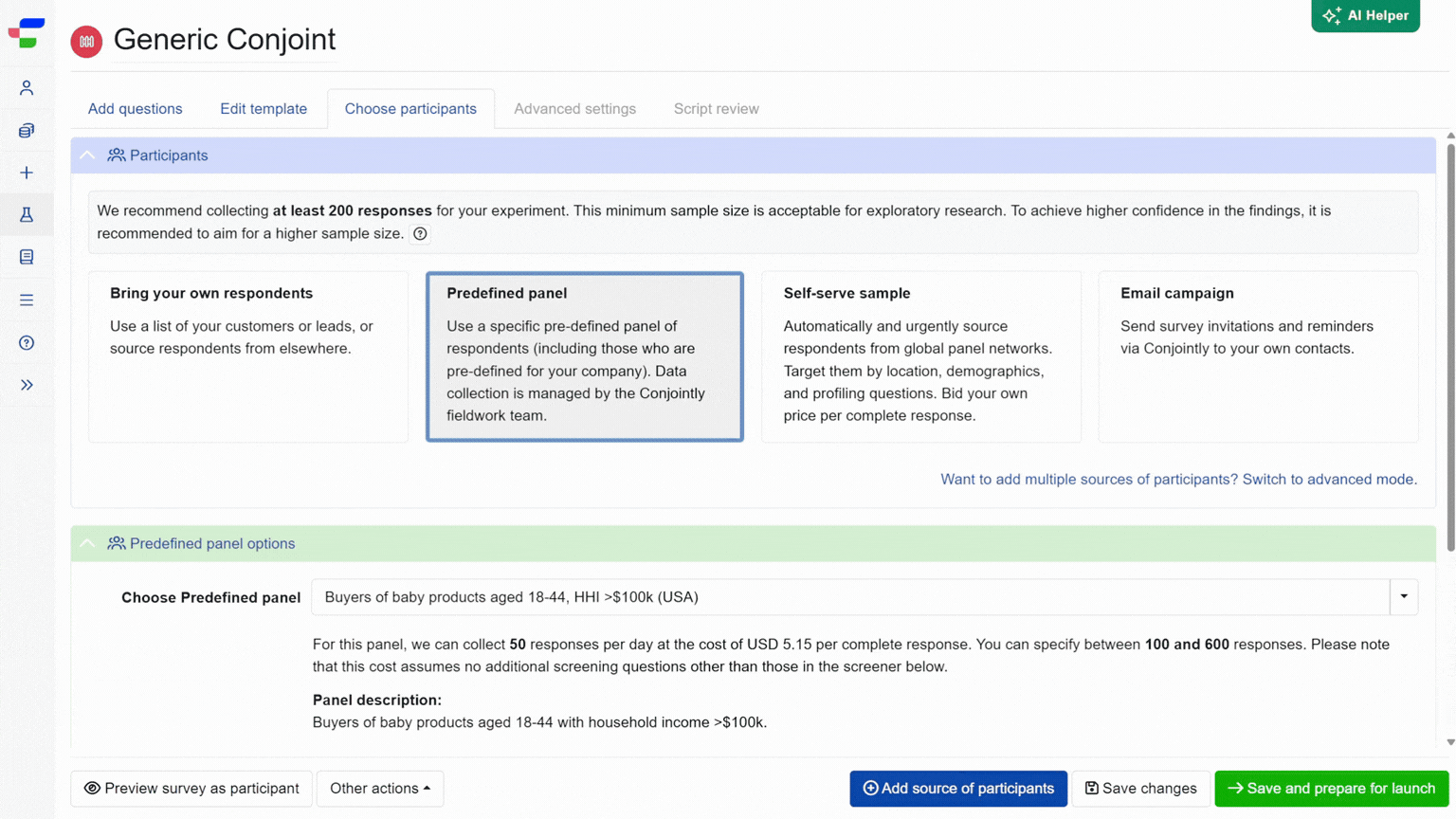Screen dimensions: 1456x819
Task: Open the help question mark sidebar icon
Action: pyautogui.click(x=27, y=342)
